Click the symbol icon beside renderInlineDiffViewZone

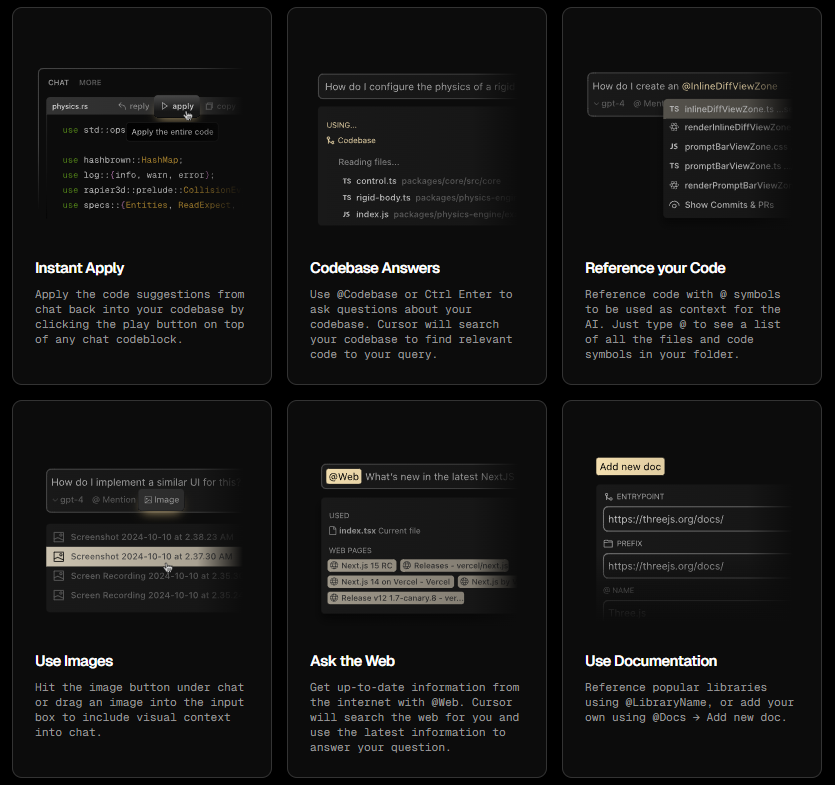[x=674, y=127]
